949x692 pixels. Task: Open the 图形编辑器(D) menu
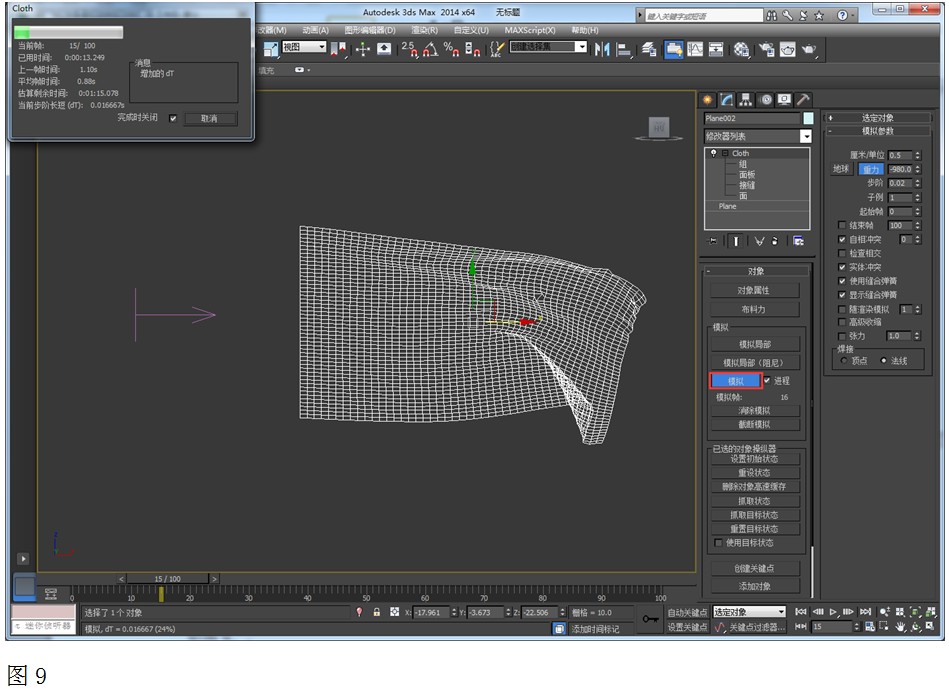click(x=369, y=30)
